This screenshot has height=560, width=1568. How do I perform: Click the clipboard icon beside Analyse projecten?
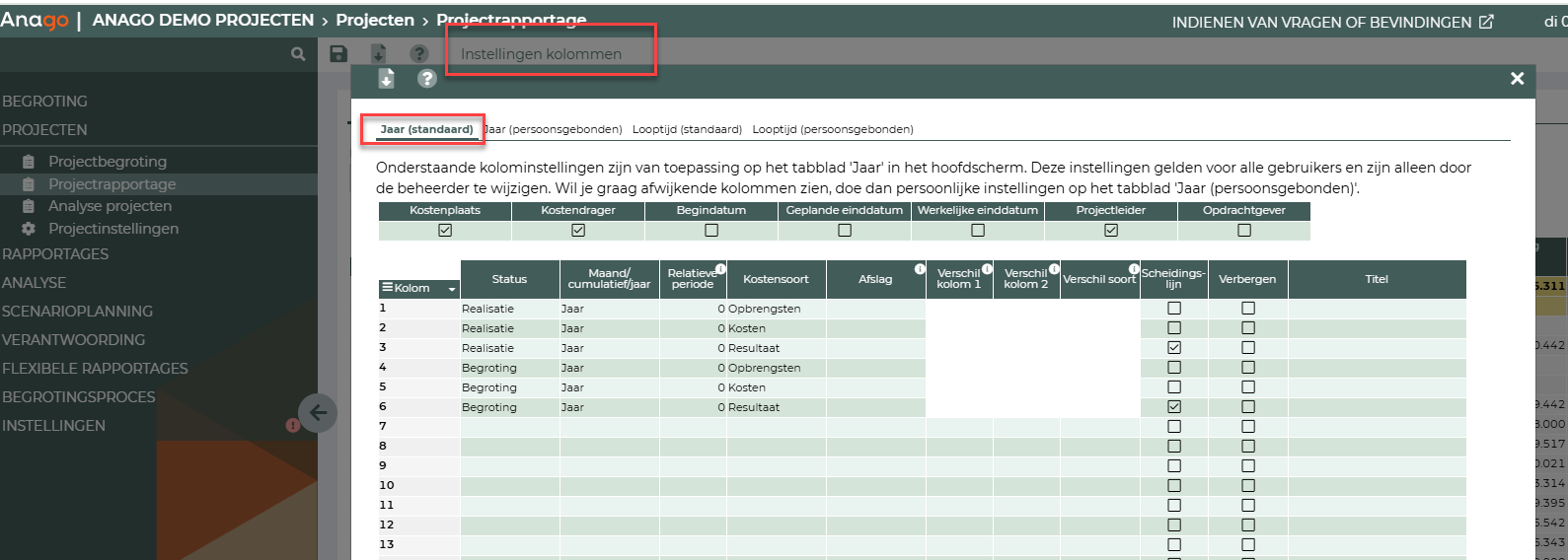(x=29, y=206)
